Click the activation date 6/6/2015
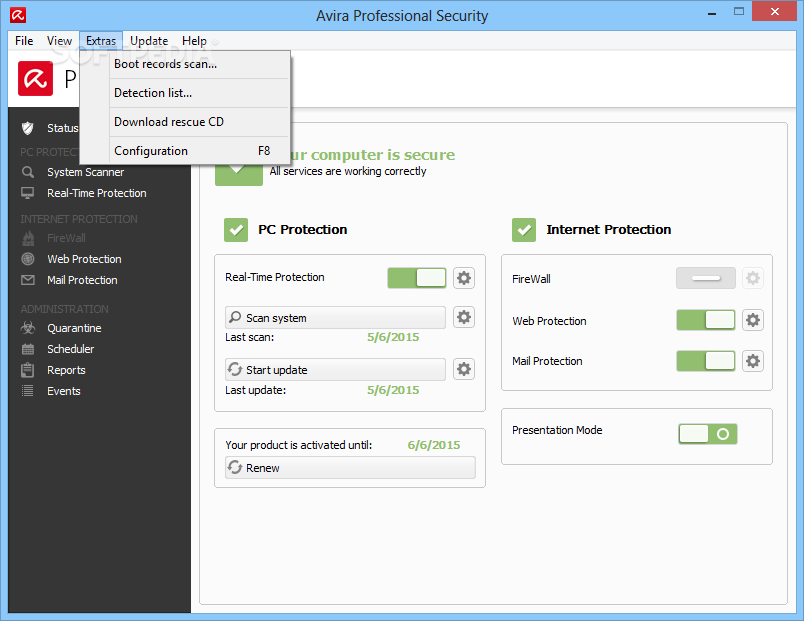The image size is (804, 621). pyautogui.click(x=434, y=445)
